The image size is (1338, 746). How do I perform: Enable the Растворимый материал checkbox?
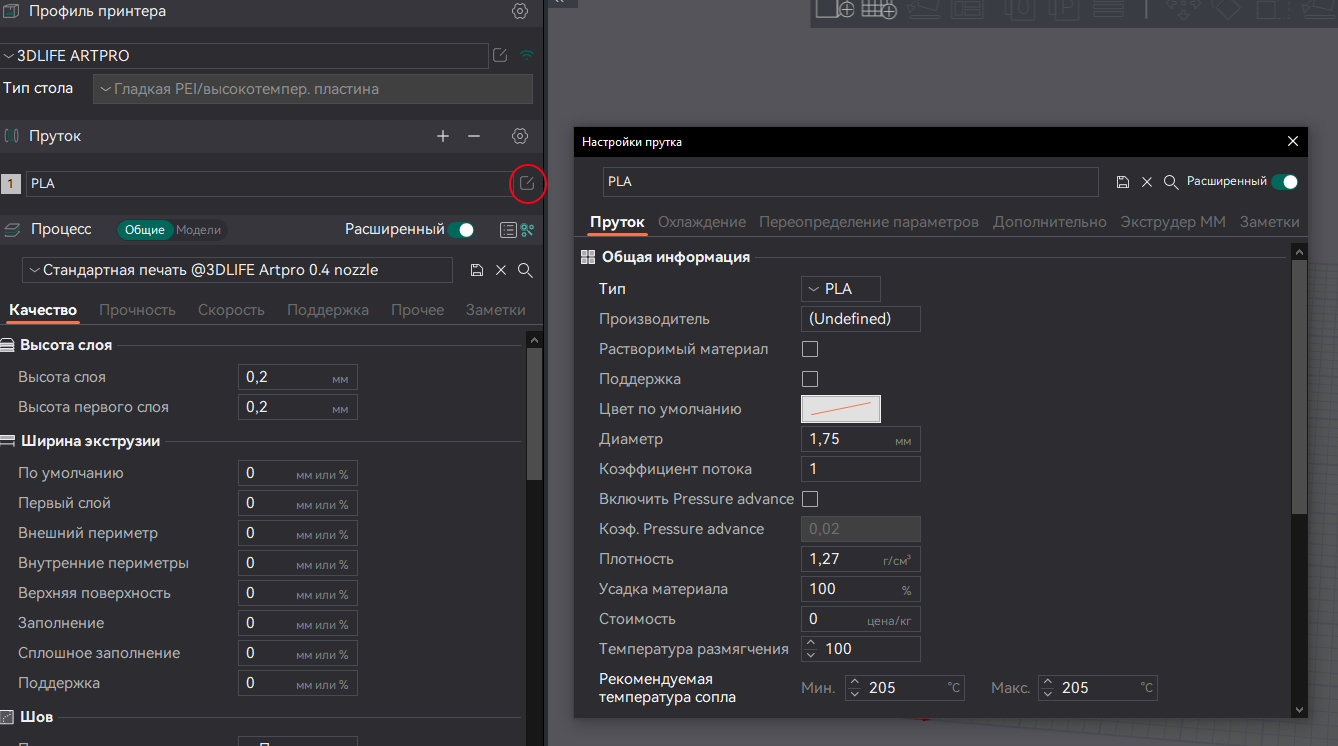pos(810,349)
